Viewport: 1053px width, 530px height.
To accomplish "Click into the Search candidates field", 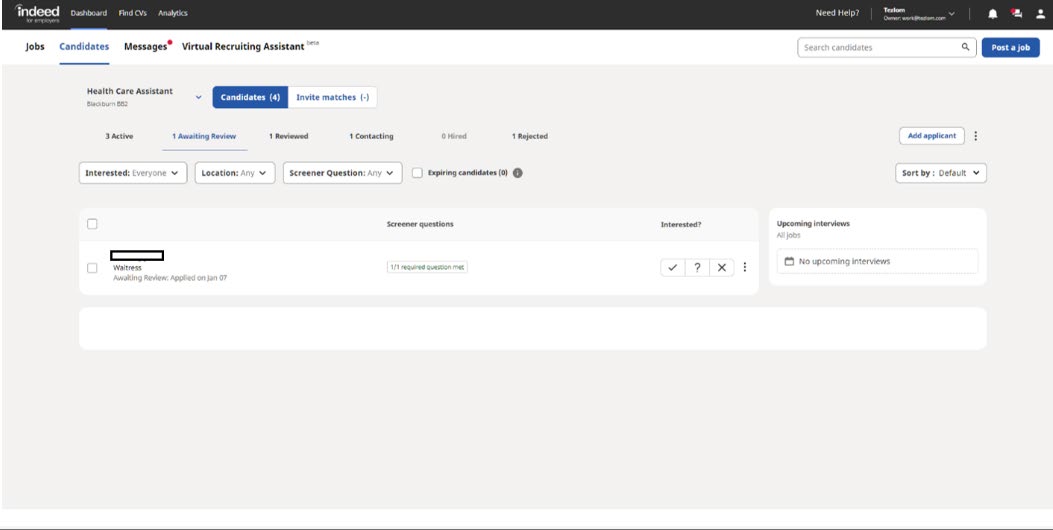I will [878, 47].
